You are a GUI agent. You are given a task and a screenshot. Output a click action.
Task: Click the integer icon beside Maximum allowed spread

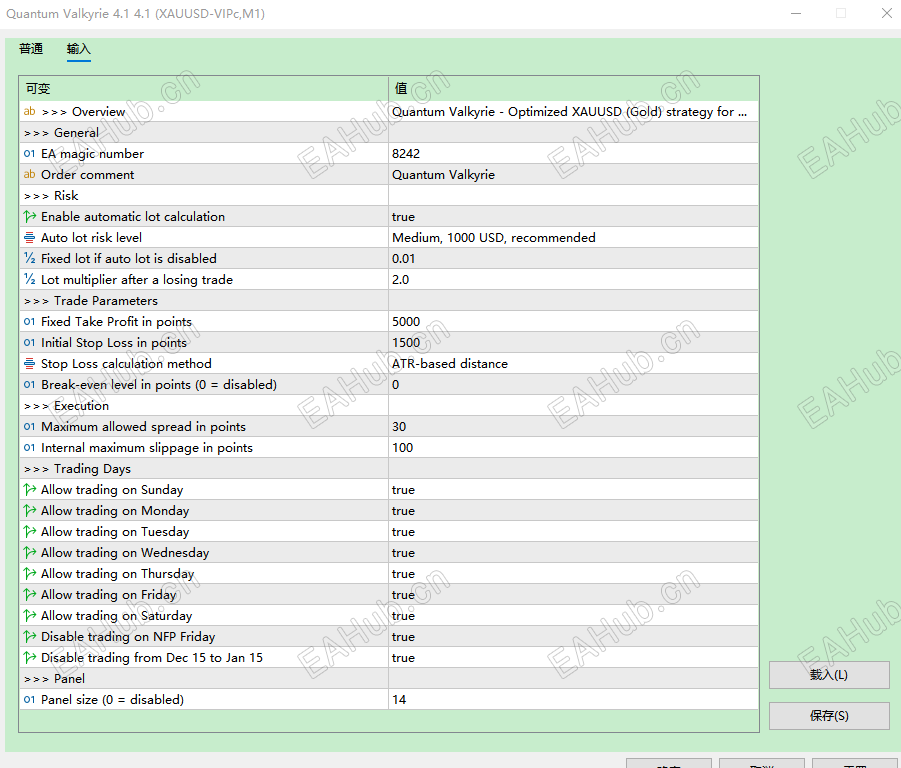29,426
